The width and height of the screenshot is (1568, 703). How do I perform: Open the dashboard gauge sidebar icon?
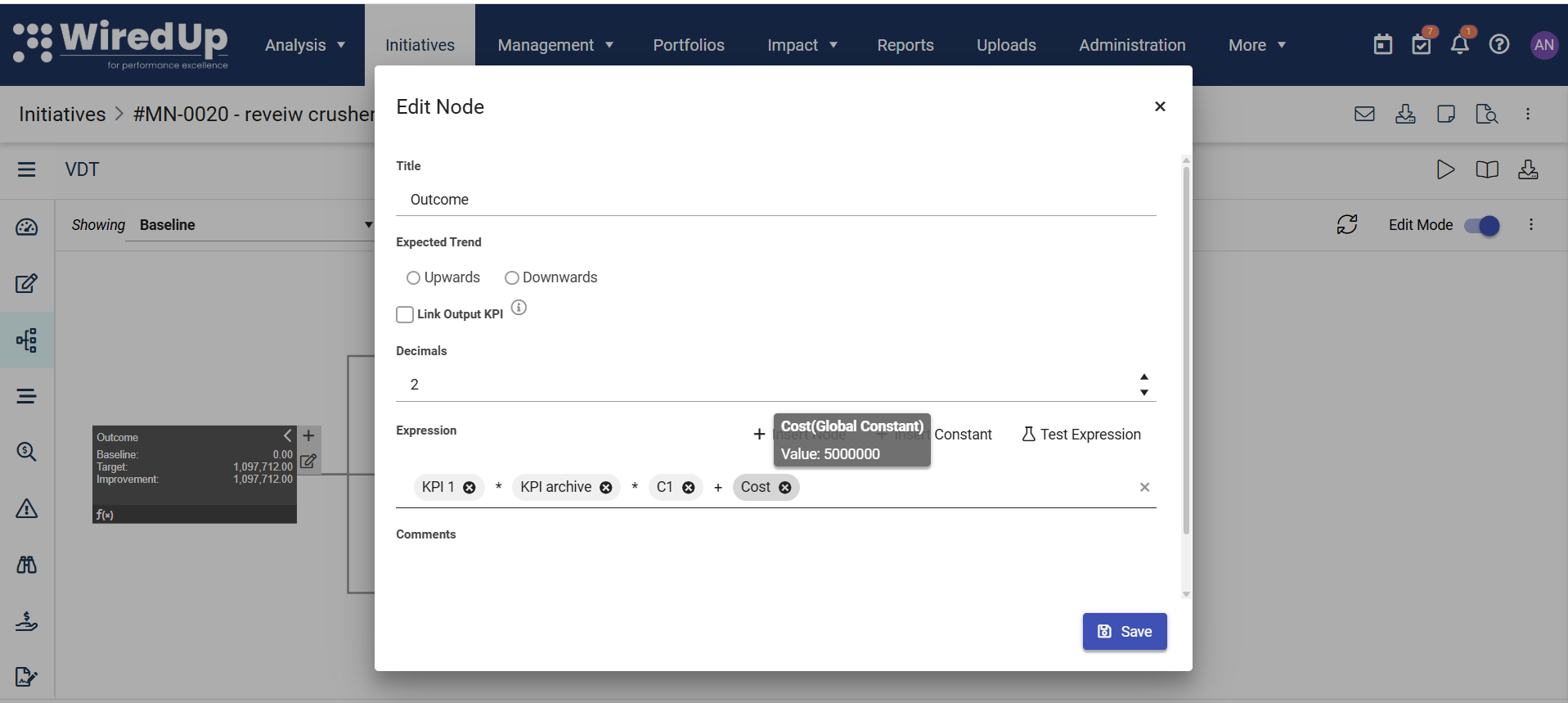coord(26,227)
